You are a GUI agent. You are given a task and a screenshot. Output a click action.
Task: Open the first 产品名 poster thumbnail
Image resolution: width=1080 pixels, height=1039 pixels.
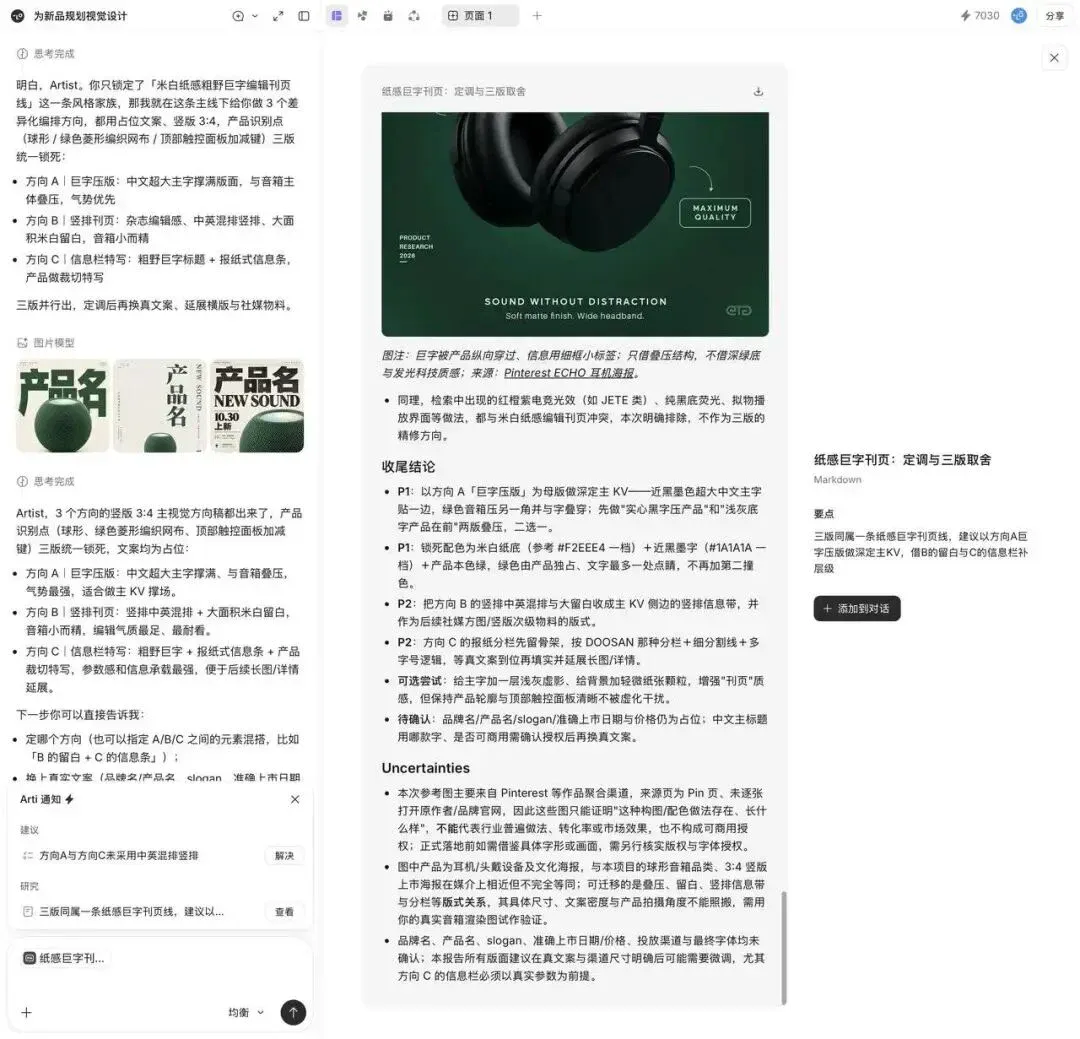coord(63,406)
